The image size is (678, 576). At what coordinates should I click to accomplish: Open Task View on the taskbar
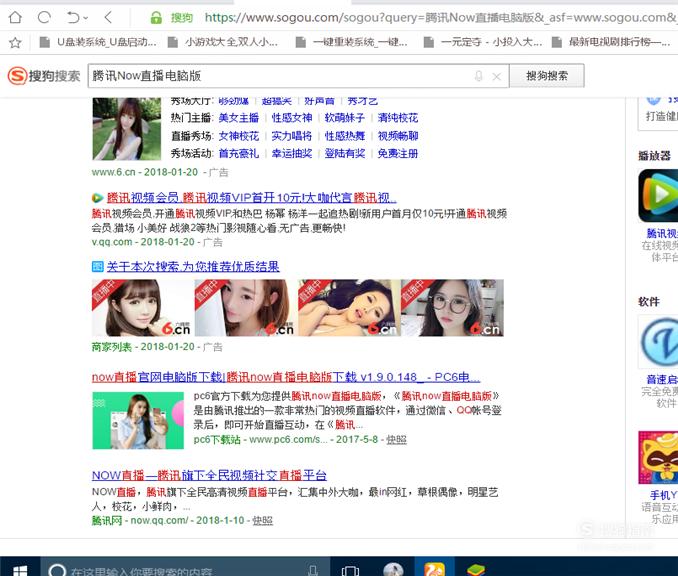point(350,570)
